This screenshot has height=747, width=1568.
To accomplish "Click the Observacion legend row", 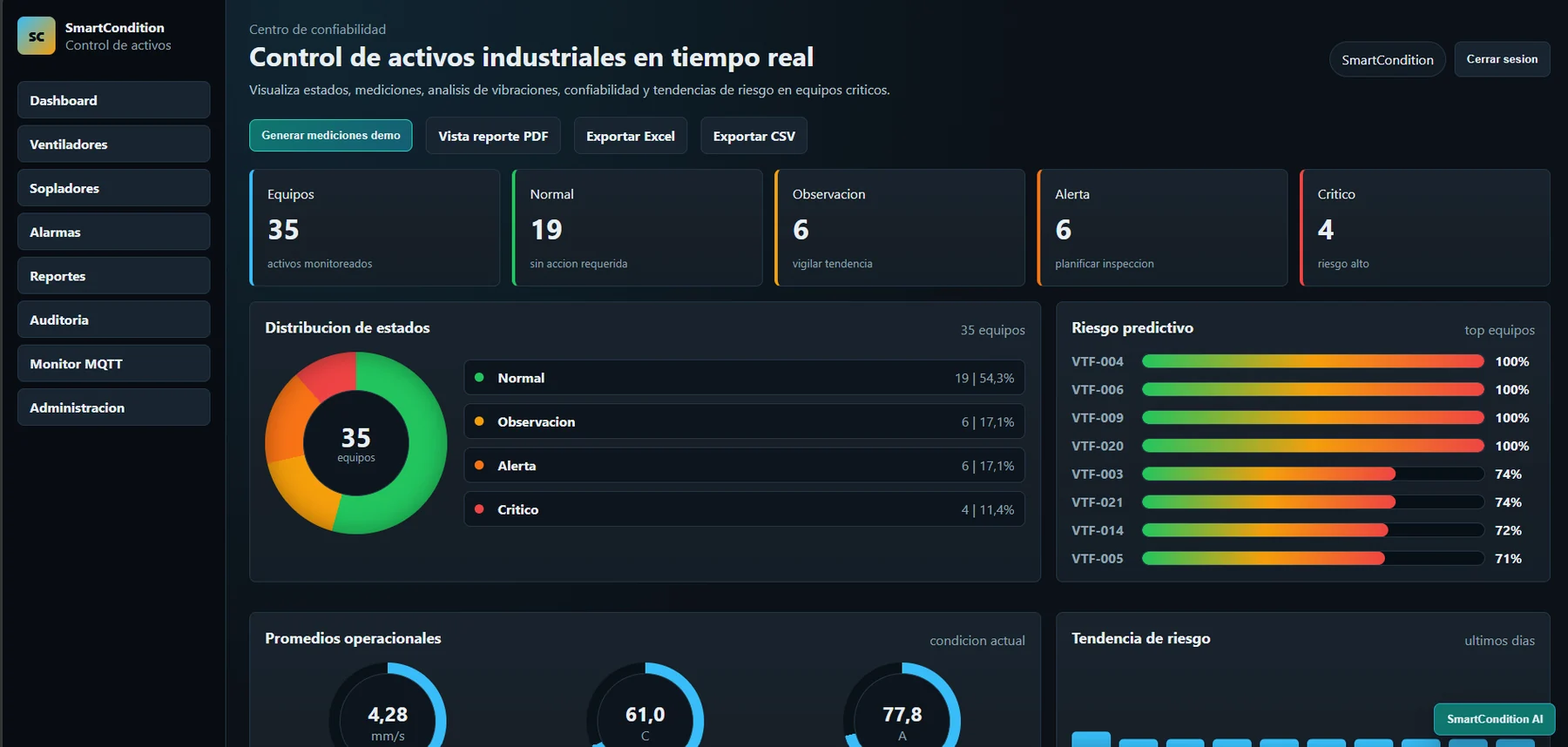I will coord(745,421).
